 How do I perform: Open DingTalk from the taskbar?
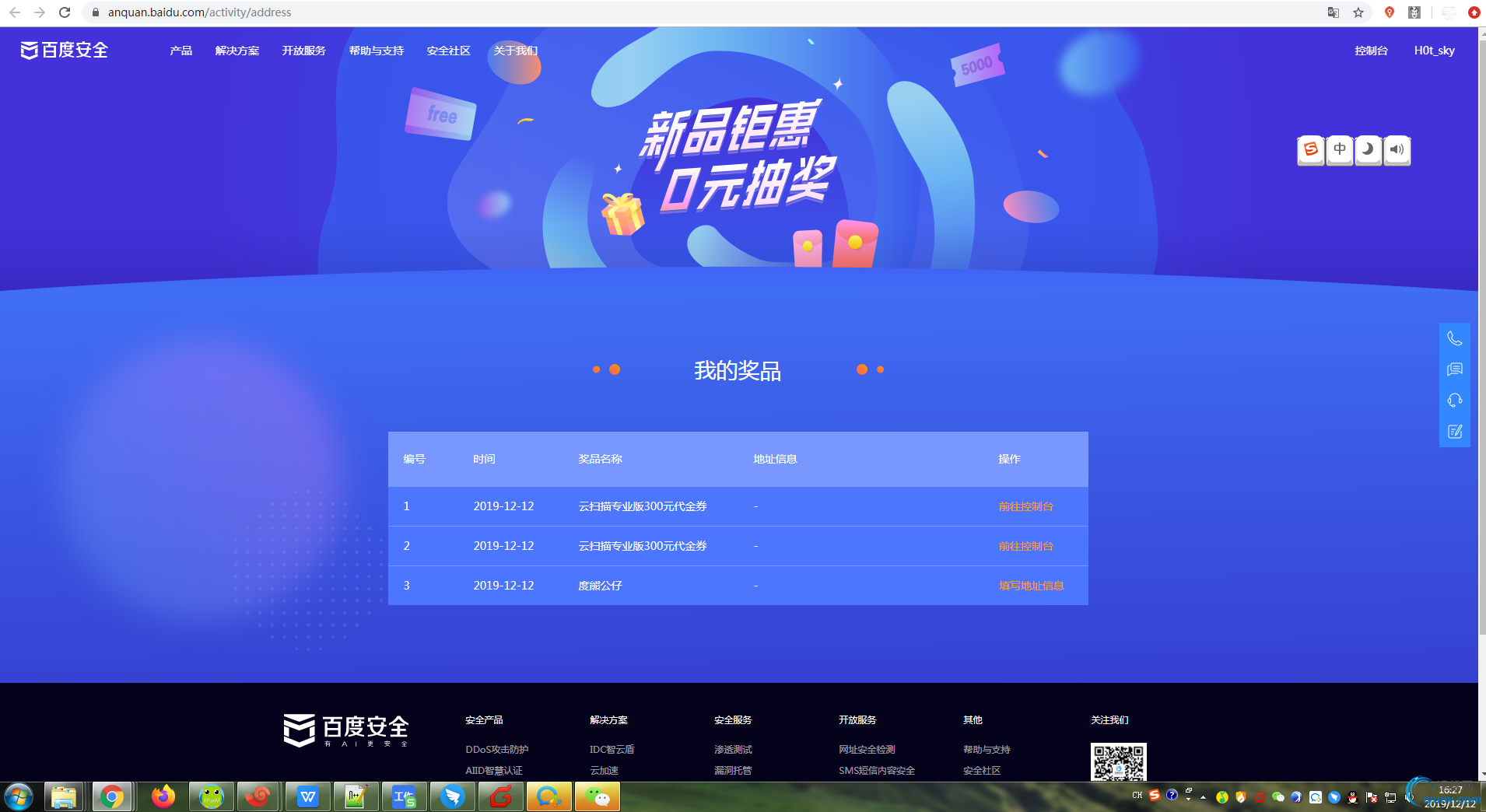(x=453, y=797)
